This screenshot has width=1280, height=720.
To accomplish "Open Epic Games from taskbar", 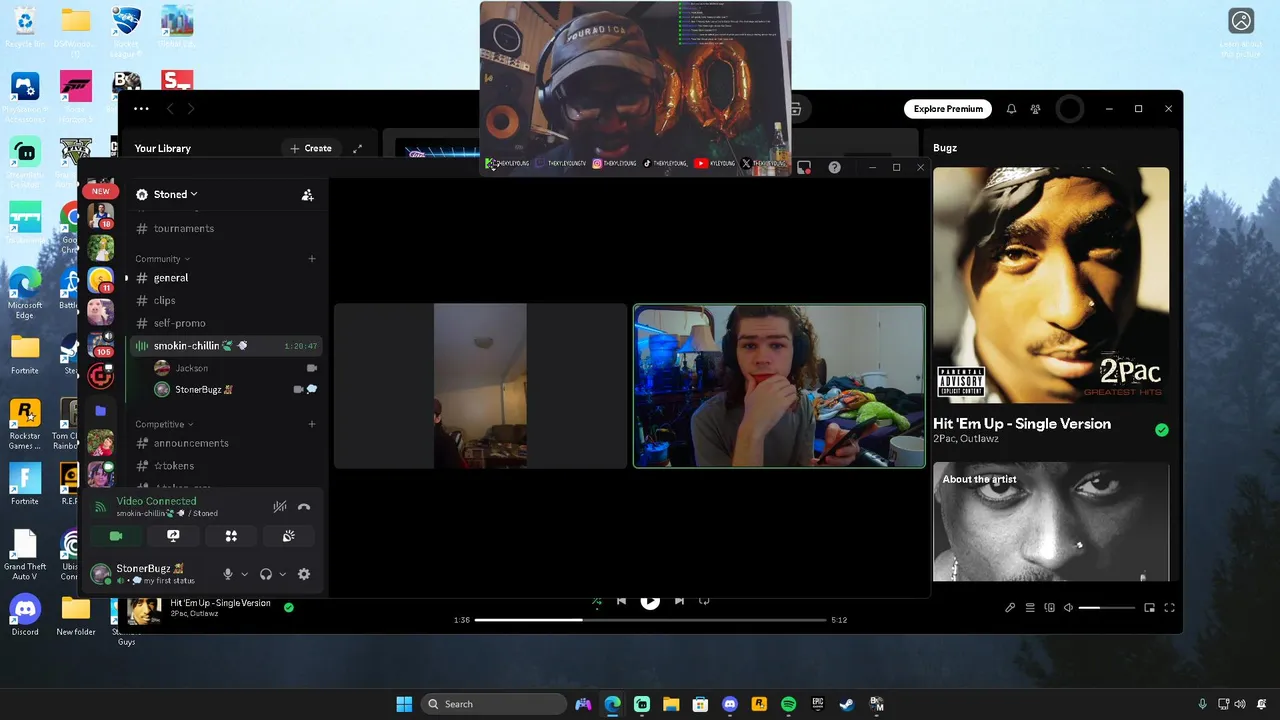I will pos(818,704).
